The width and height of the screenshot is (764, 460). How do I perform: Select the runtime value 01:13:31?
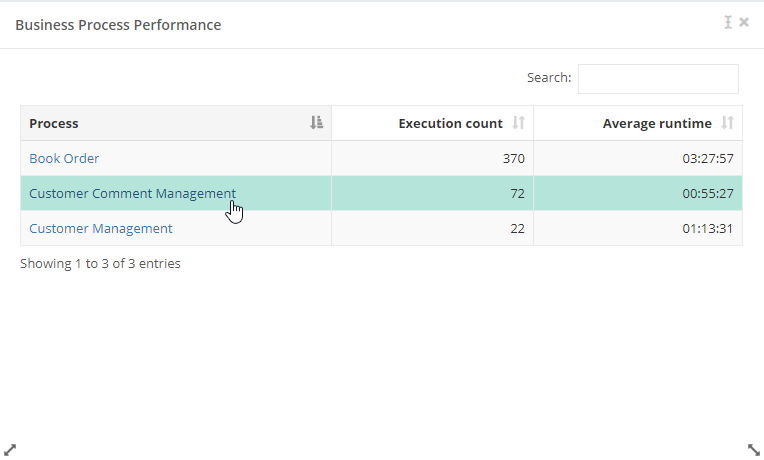707,229
